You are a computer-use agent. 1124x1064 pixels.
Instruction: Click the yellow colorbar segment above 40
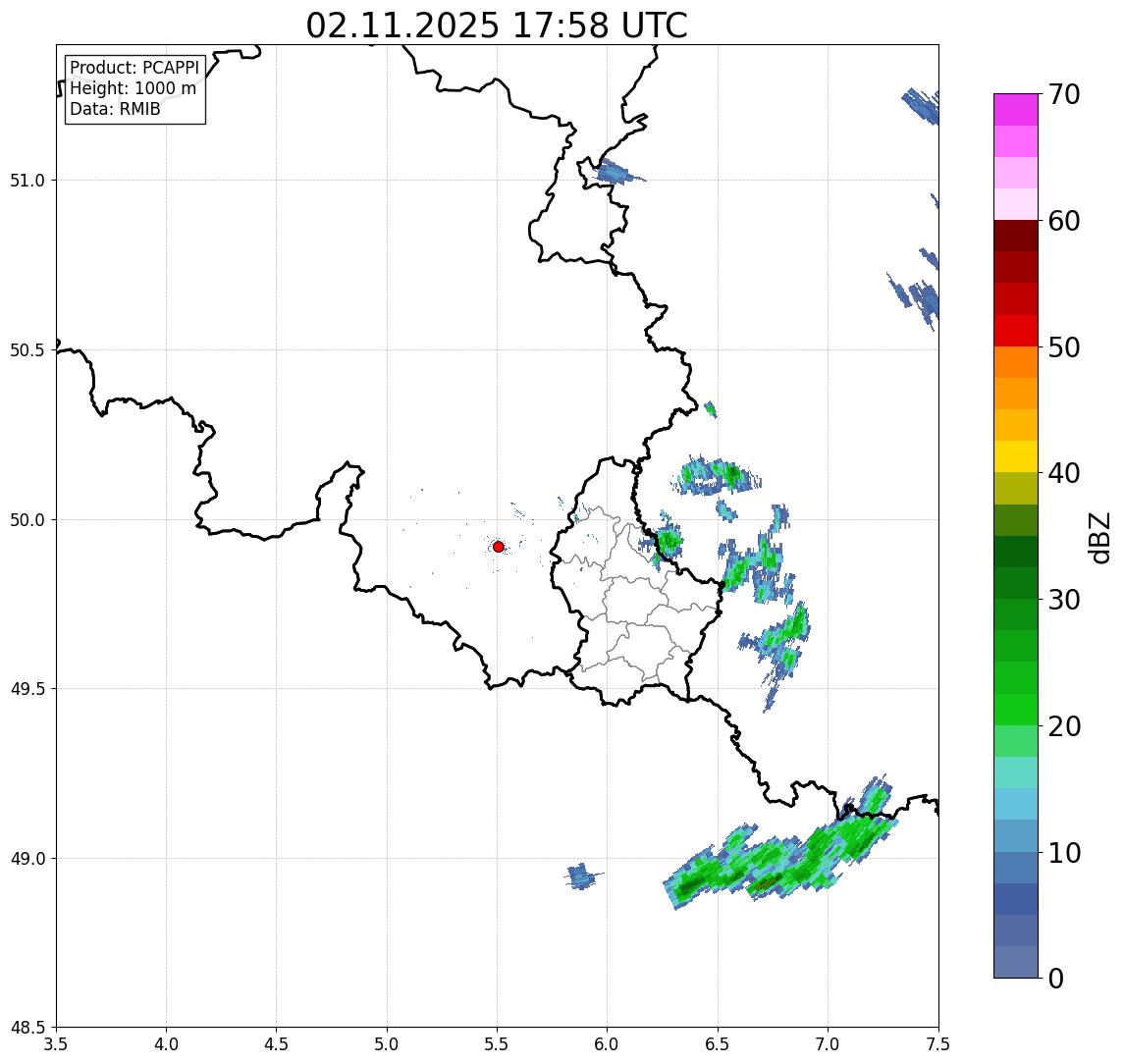pos(1016,456)
